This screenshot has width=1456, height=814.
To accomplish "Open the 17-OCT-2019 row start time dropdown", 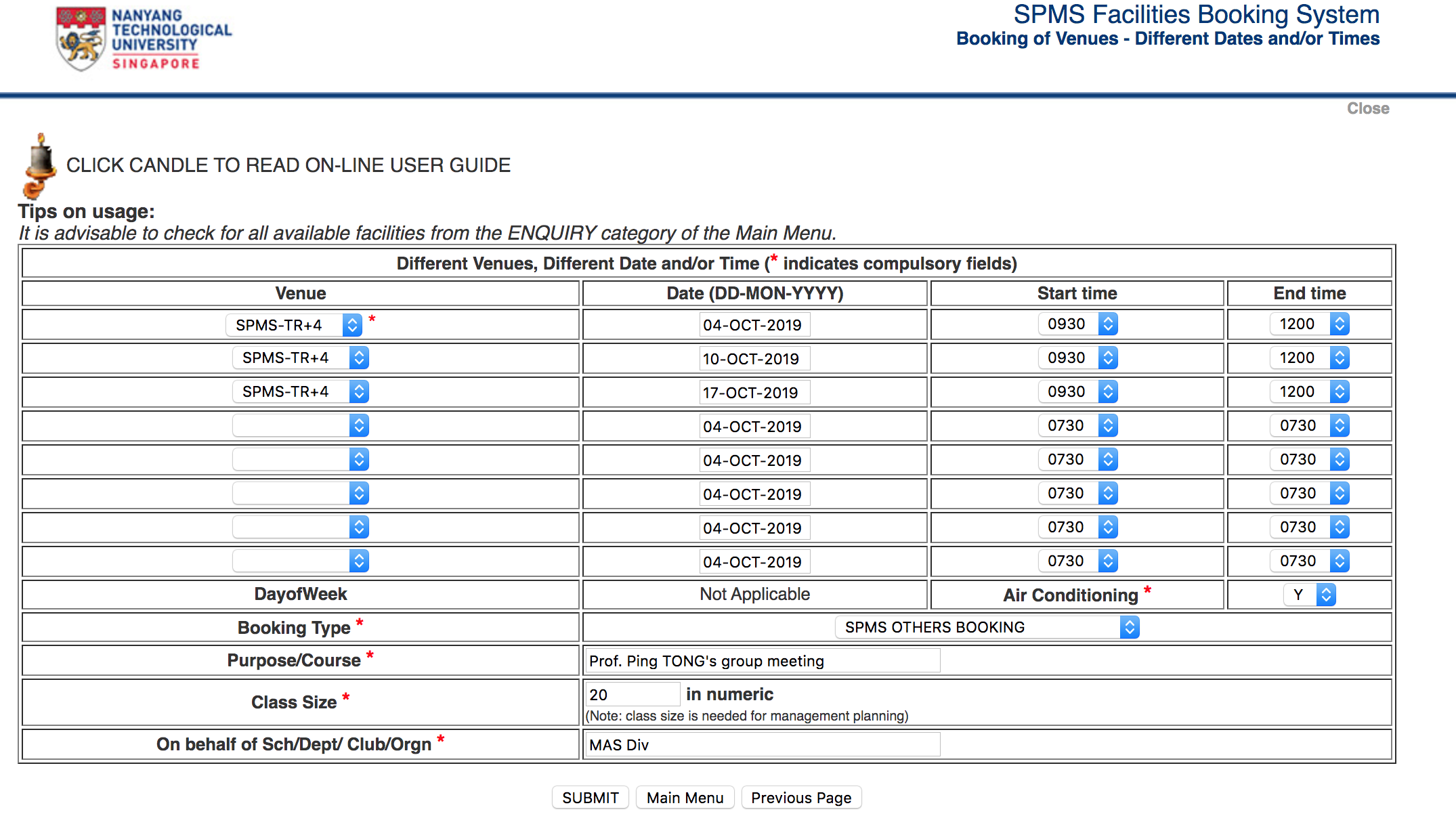I will (x=1077, y=392).
